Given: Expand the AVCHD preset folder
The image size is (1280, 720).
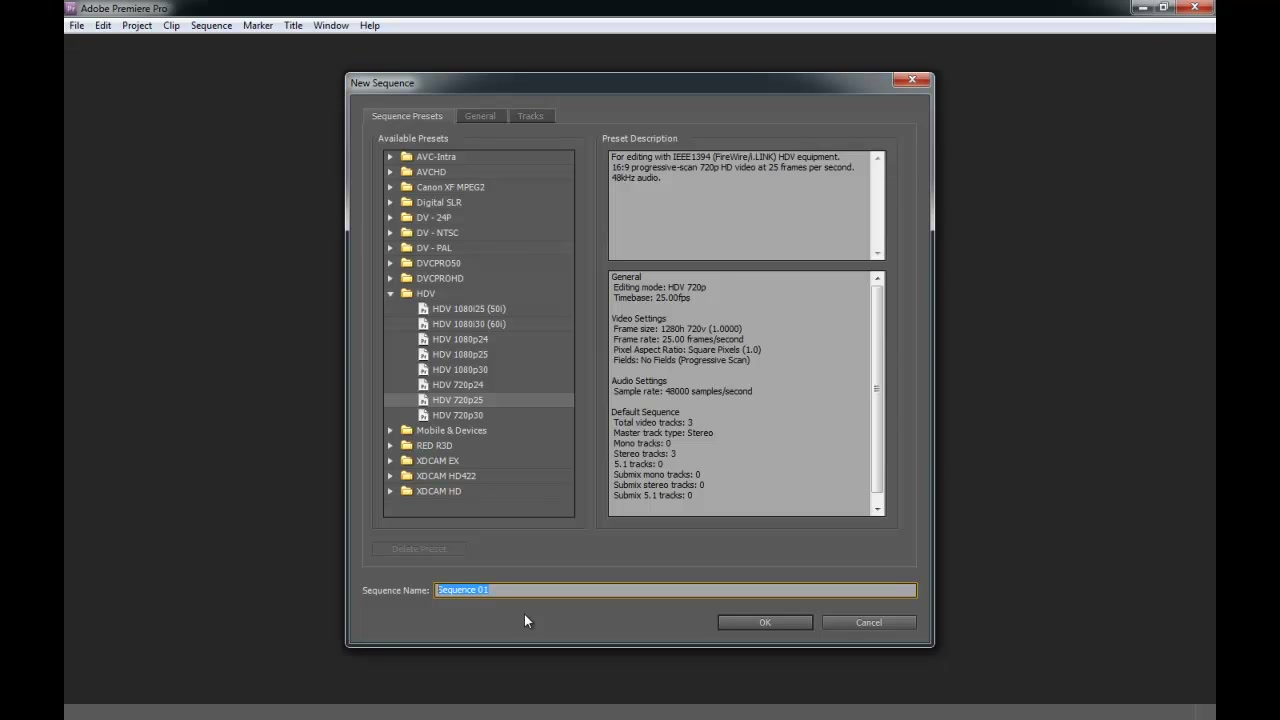Looking at the screenshot, I should 391,172.
